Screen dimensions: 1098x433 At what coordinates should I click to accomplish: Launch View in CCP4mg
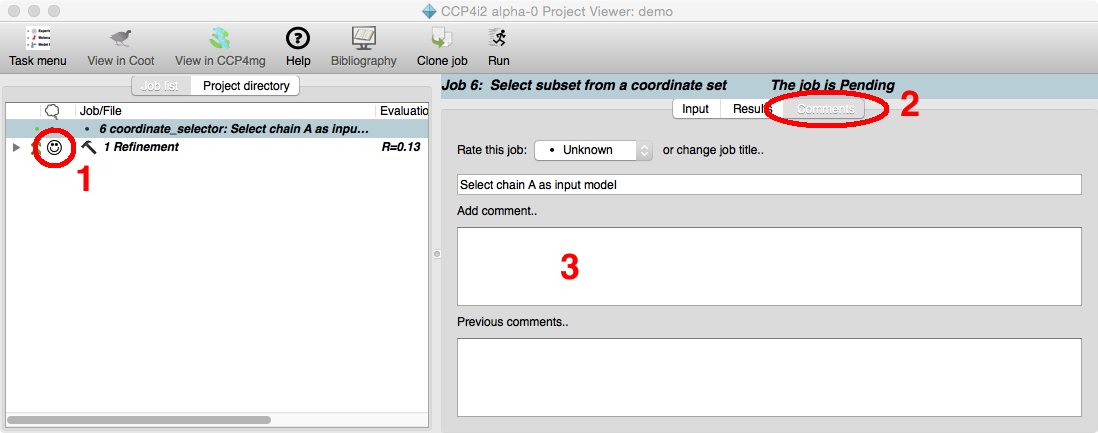[x=220, y=39]
